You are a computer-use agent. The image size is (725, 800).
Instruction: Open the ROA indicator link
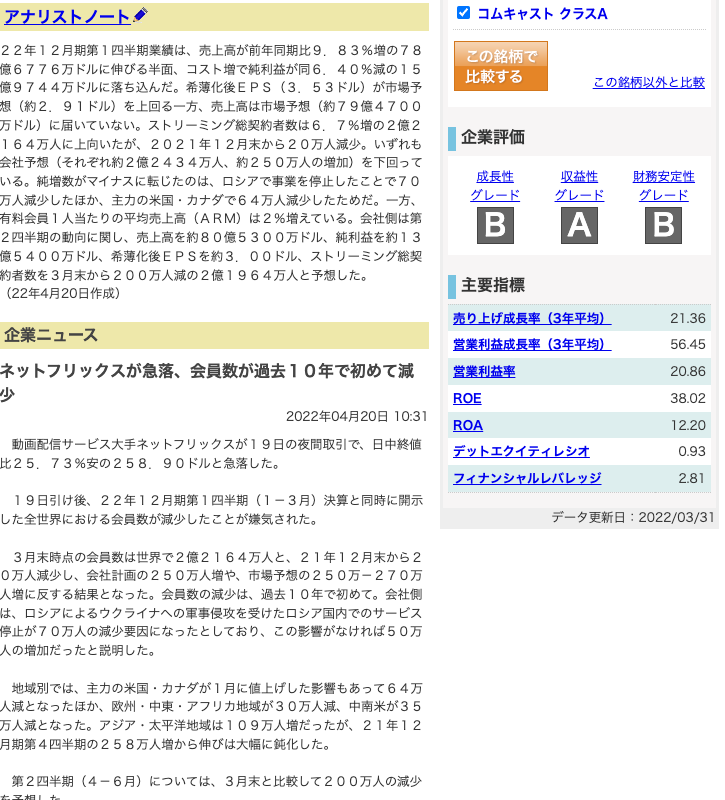[x=468, y=426]
